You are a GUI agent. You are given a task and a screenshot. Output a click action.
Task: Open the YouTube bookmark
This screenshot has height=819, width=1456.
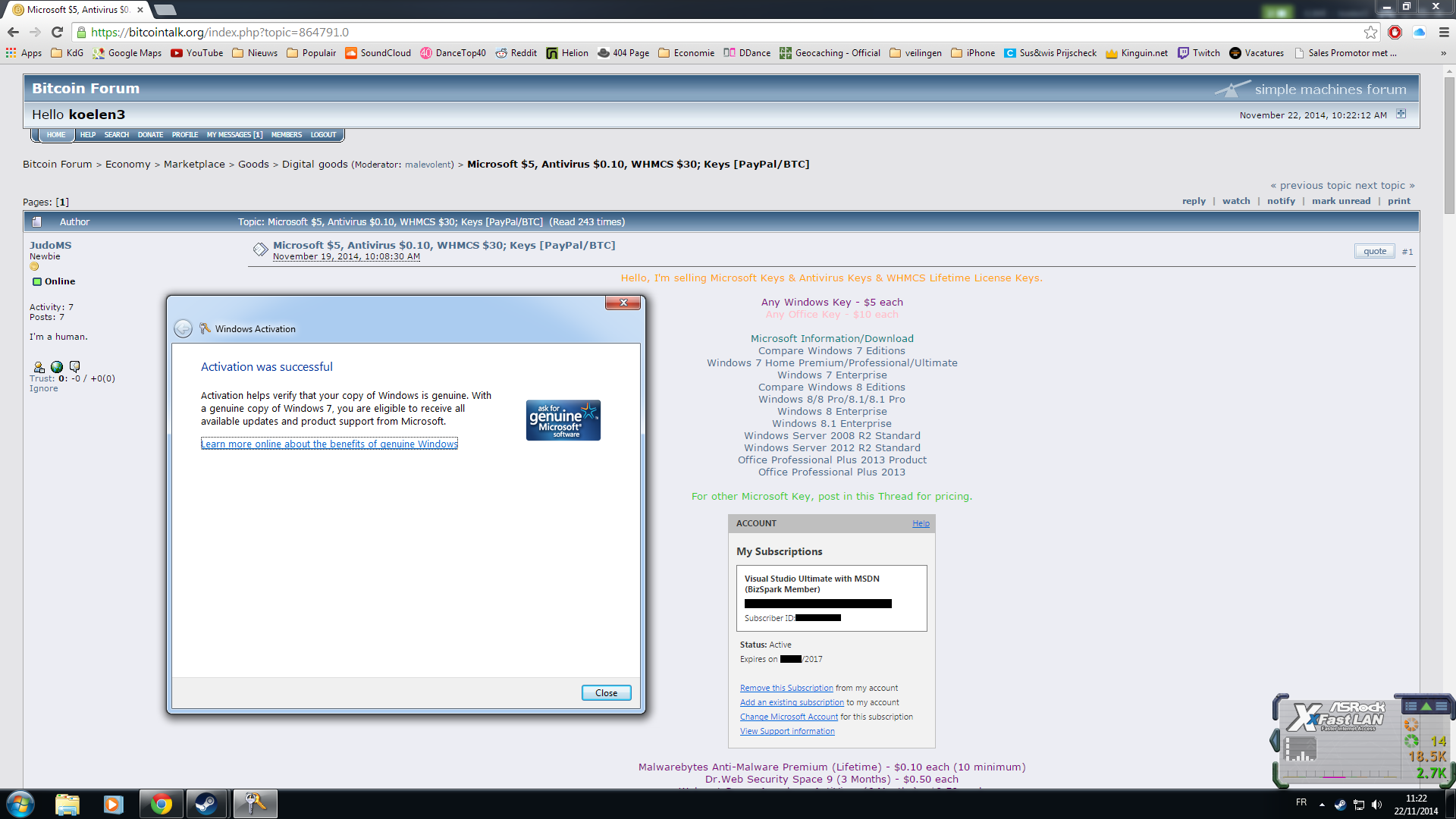[197, 53]
